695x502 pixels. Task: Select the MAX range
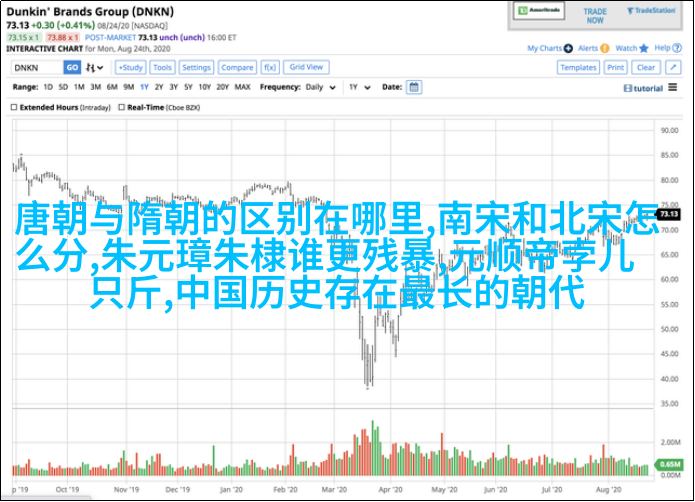242,87
